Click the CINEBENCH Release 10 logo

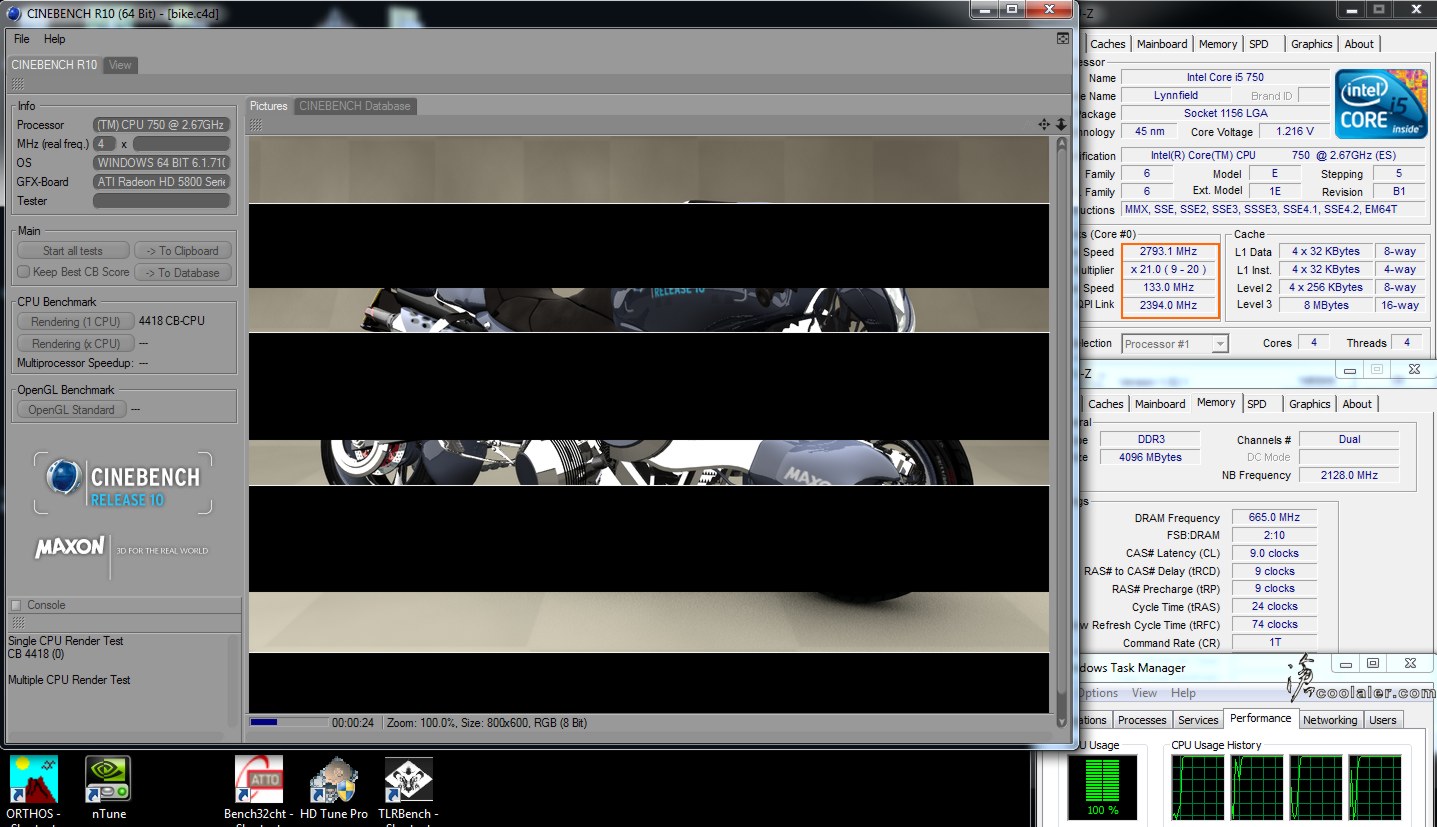[x=123, y=483]
